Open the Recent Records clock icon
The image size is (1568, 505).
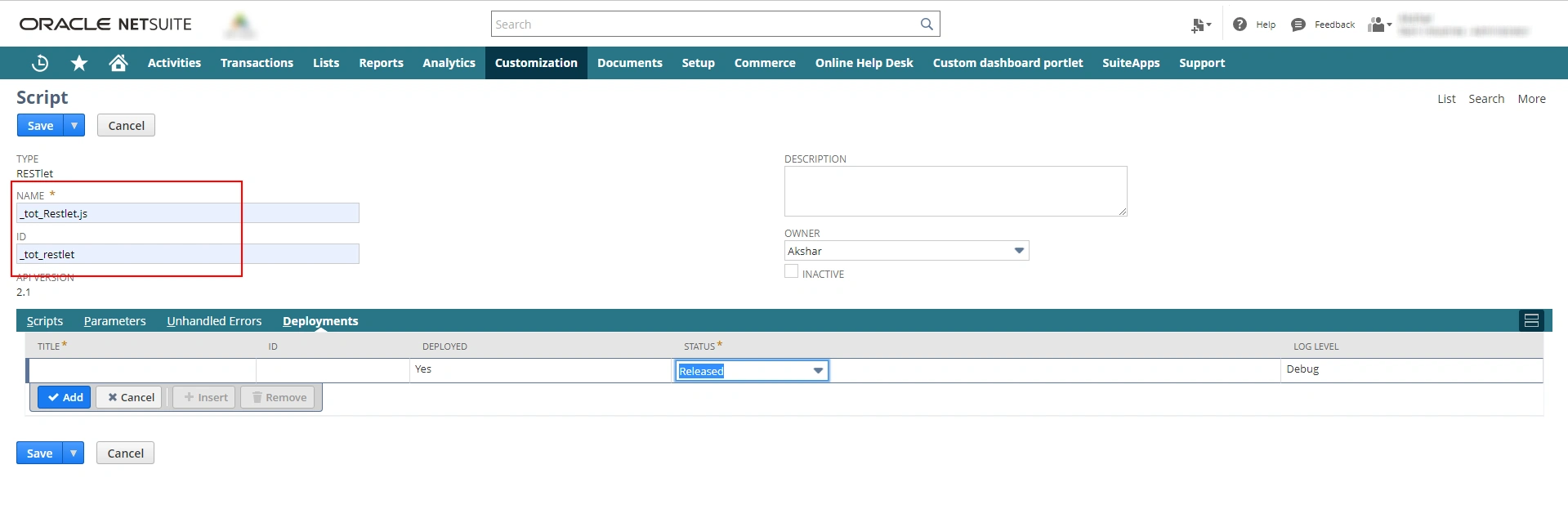click(40, 63)
